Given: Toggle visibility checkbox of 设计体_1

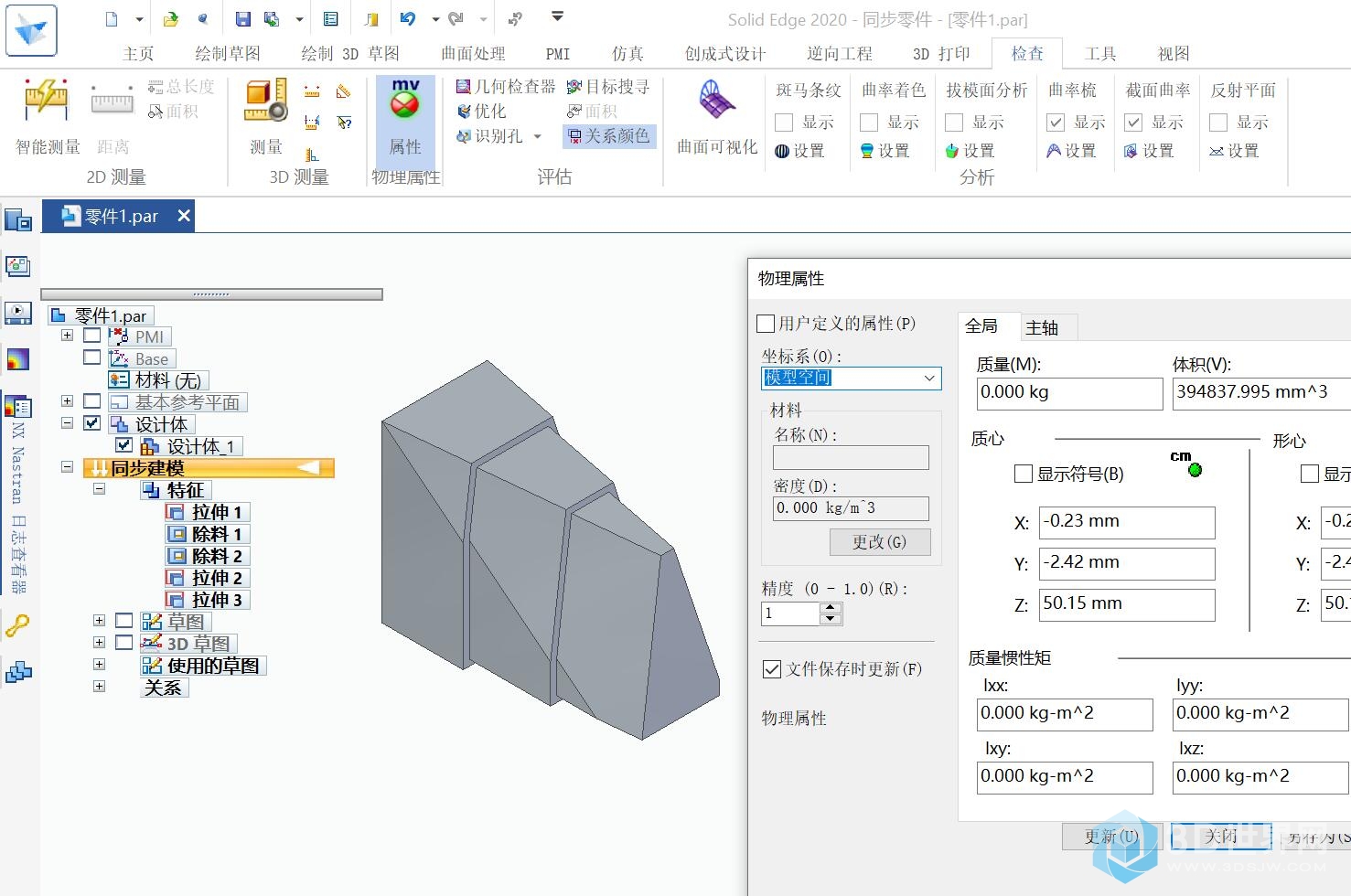Looking at the screenshot, I should pyautogui.click(x=124, y=445).
